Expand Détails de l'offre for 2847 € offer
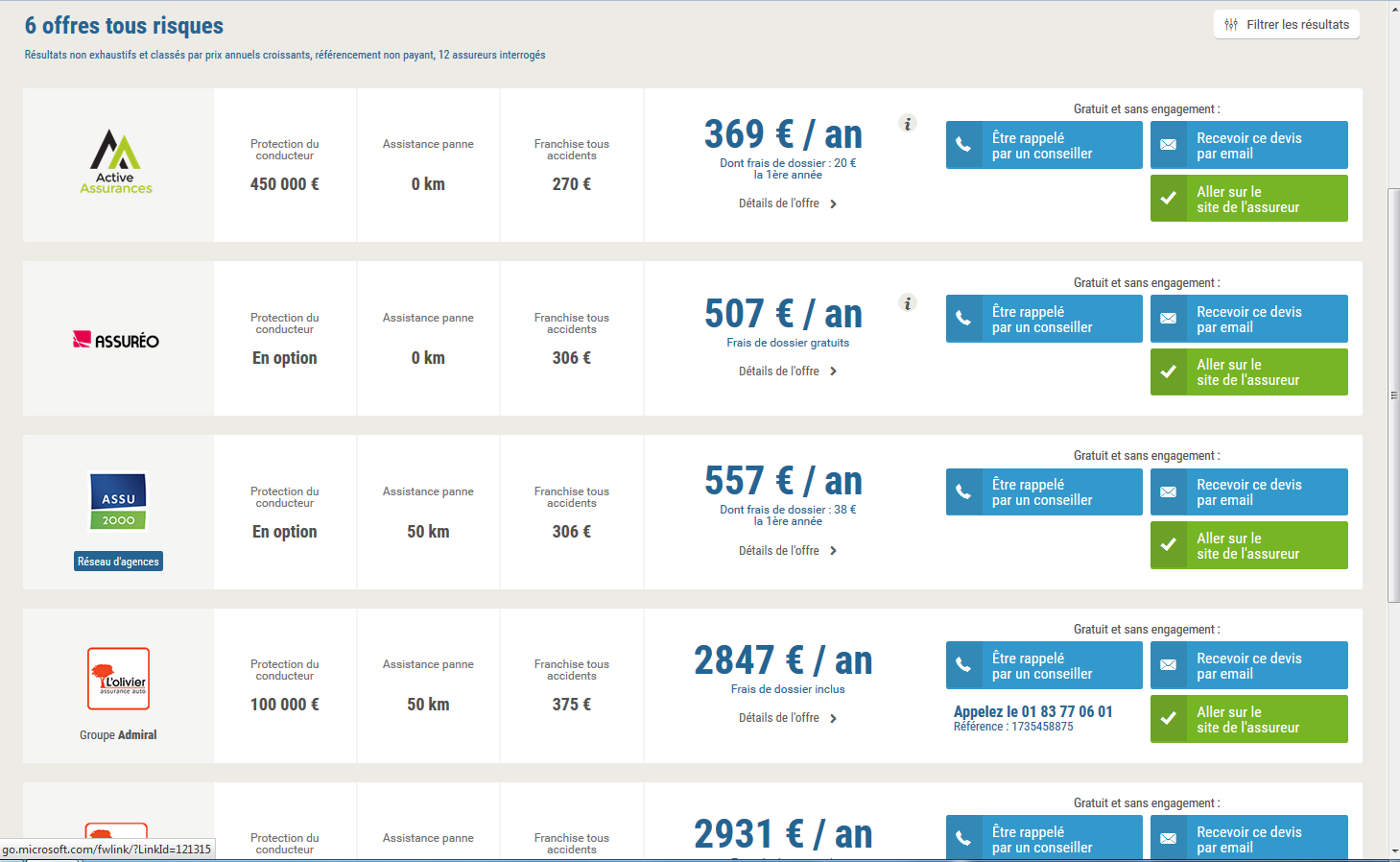The image size is (1400, 862). click(788, 718)
